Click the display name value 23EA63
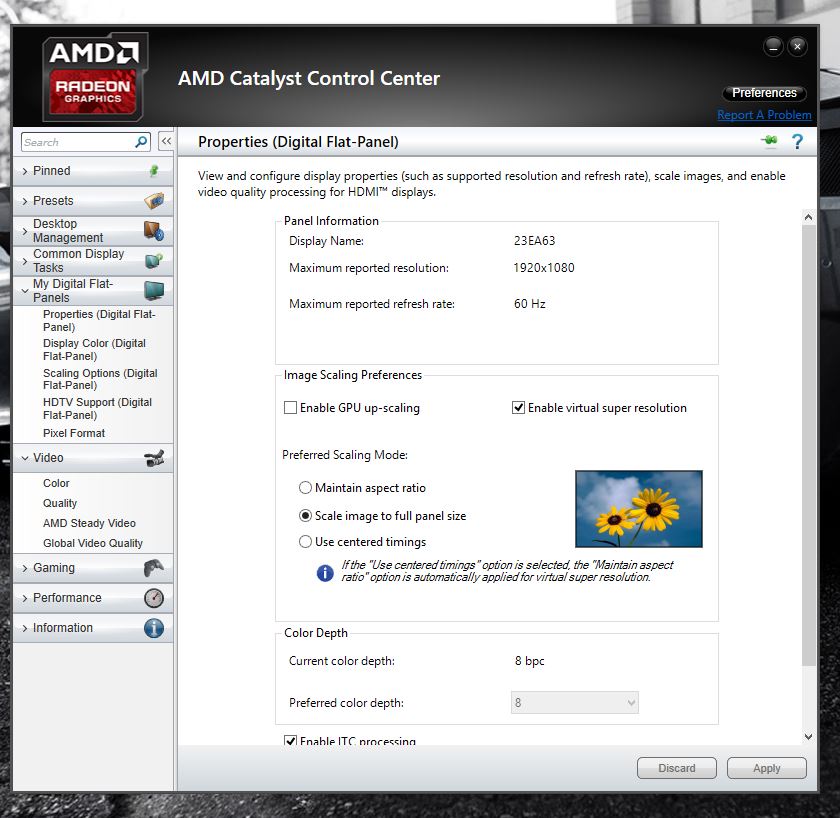This screenshot has width=840, height=818. pos(534,241)
